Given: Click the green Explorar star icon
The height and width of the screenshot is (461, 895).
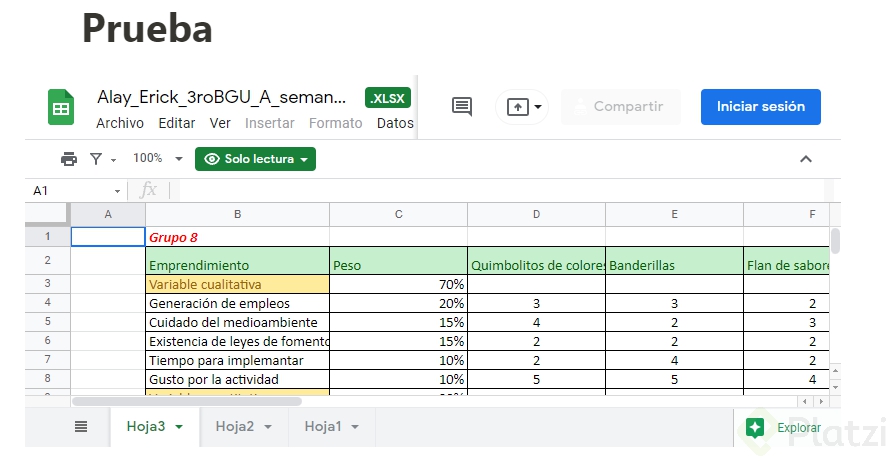Looking at the screenshot, I should pyautogui.click(x=755, y=427).
